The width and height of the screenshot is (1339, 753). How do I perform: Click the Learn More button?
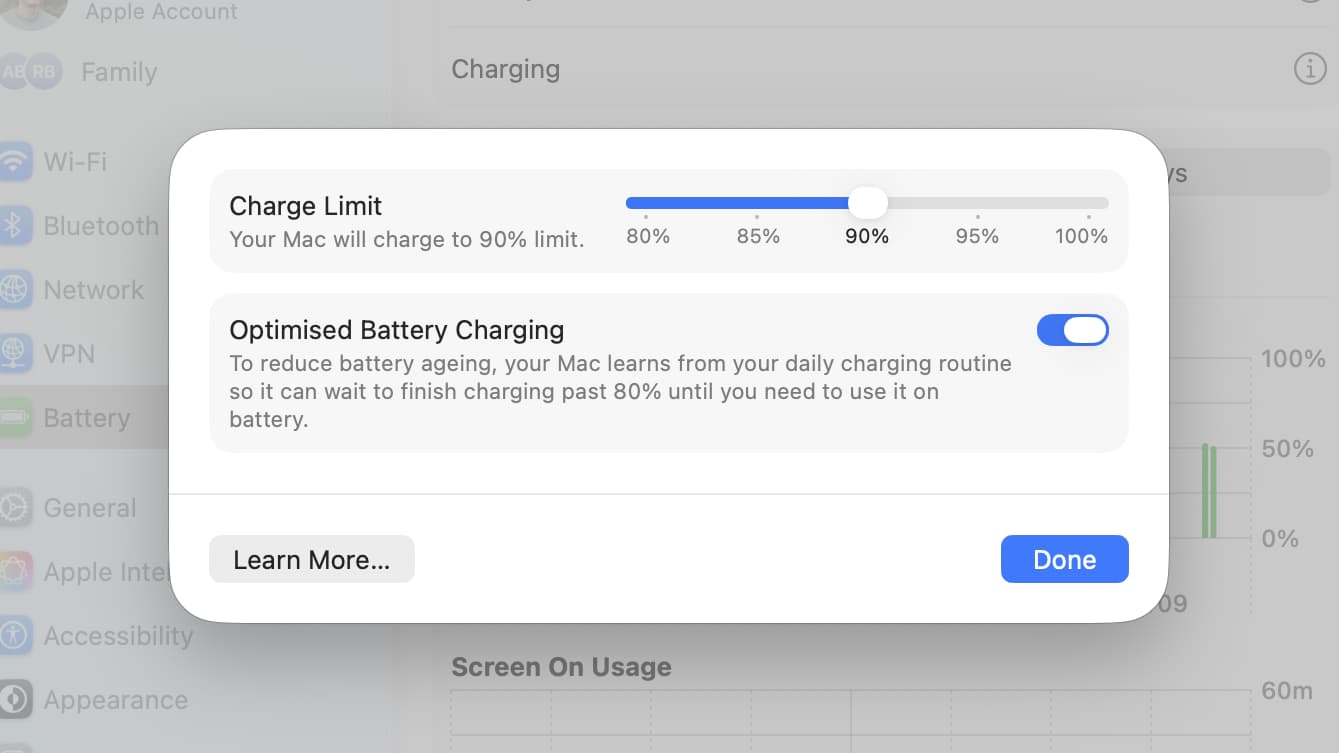tap(311, 559)
